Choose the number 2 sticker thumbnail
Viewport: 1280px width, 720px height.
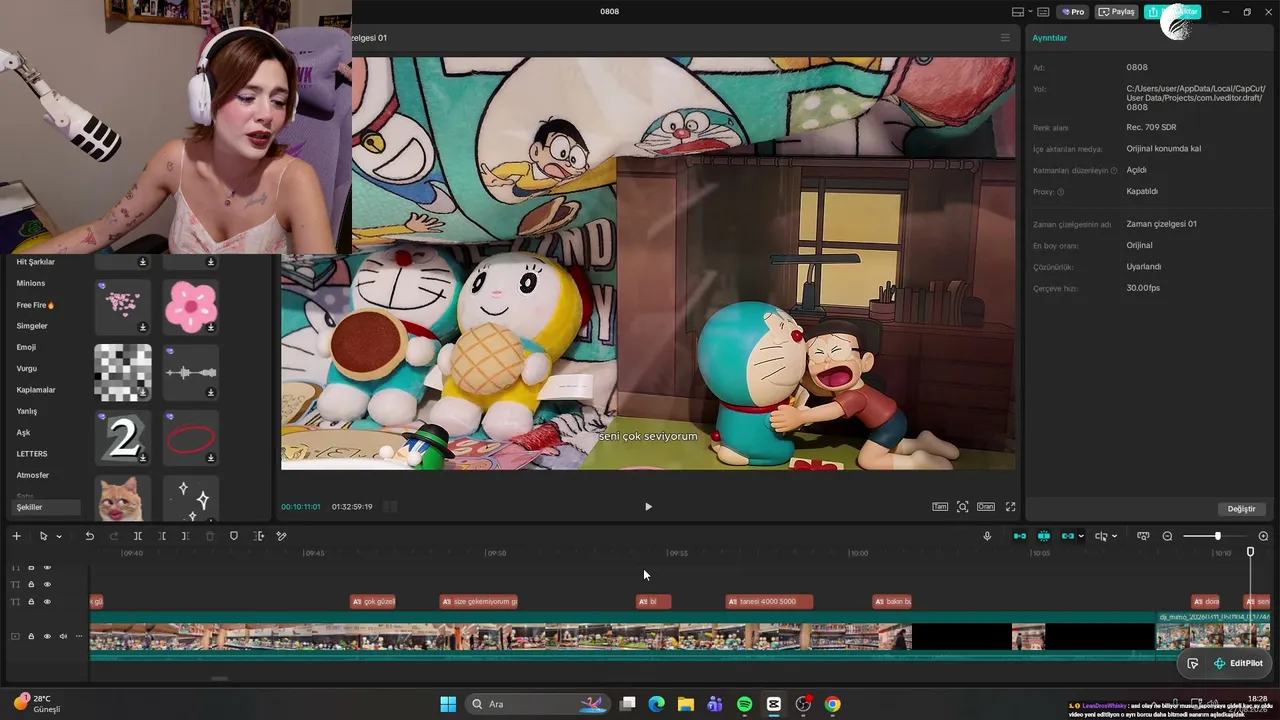tap(123, 438)
